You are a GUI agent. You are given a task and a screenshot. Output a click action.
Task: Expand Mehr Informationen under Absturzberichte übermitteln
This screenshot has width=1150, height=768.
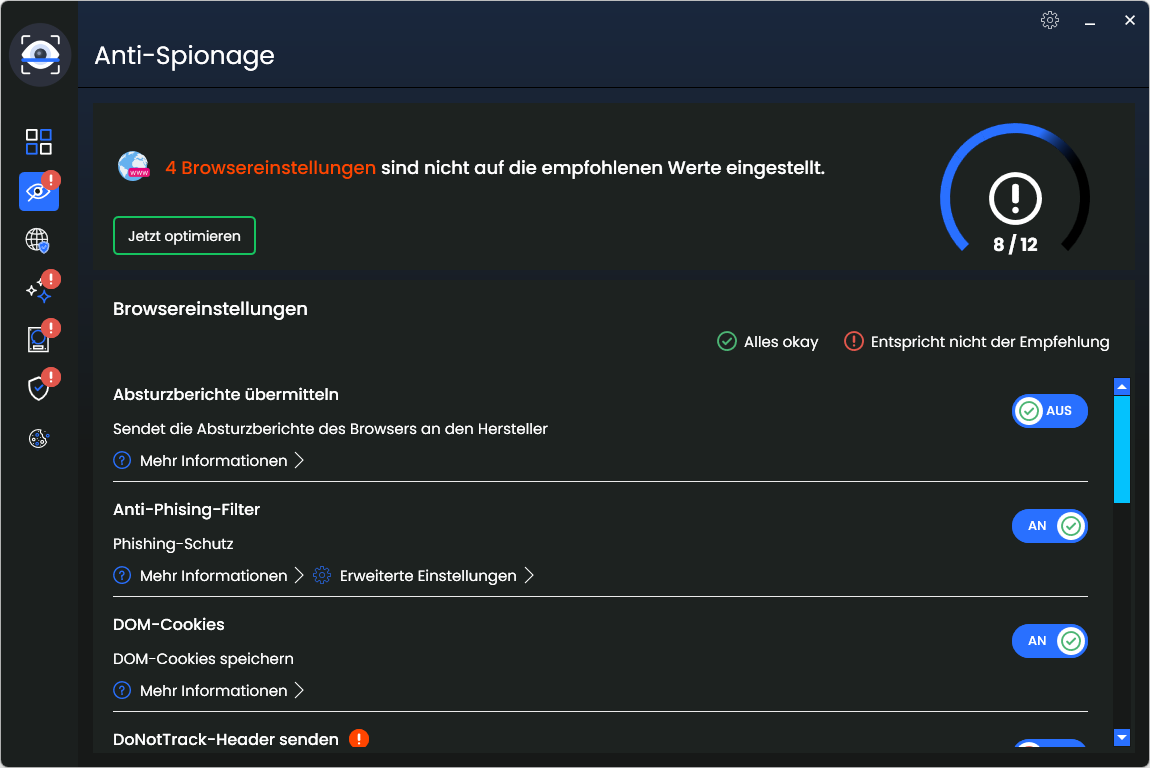tap(213, 461)
